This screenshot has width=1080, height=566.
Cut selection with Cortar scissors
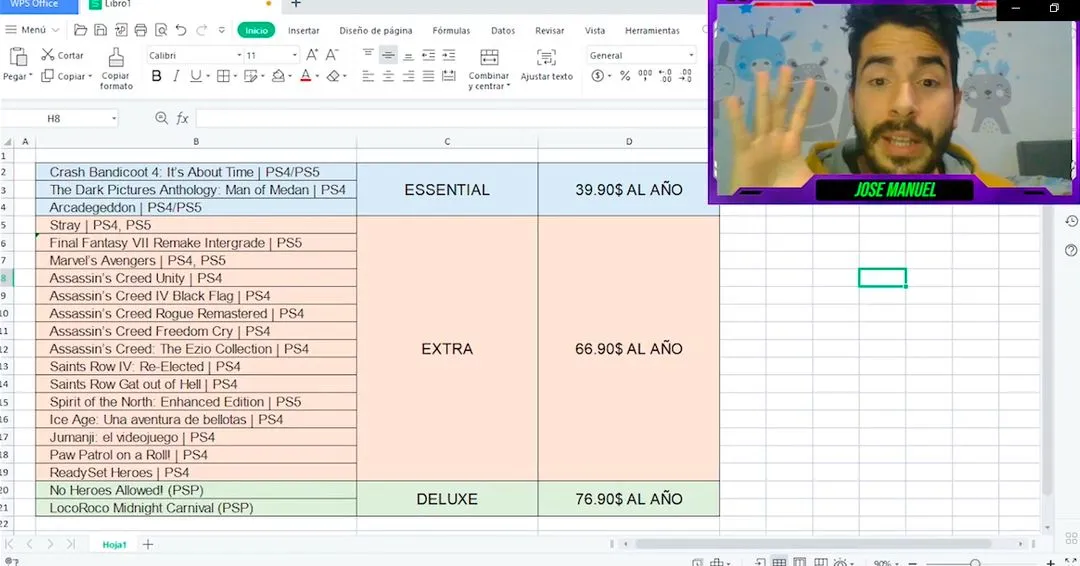click(62, 55)
